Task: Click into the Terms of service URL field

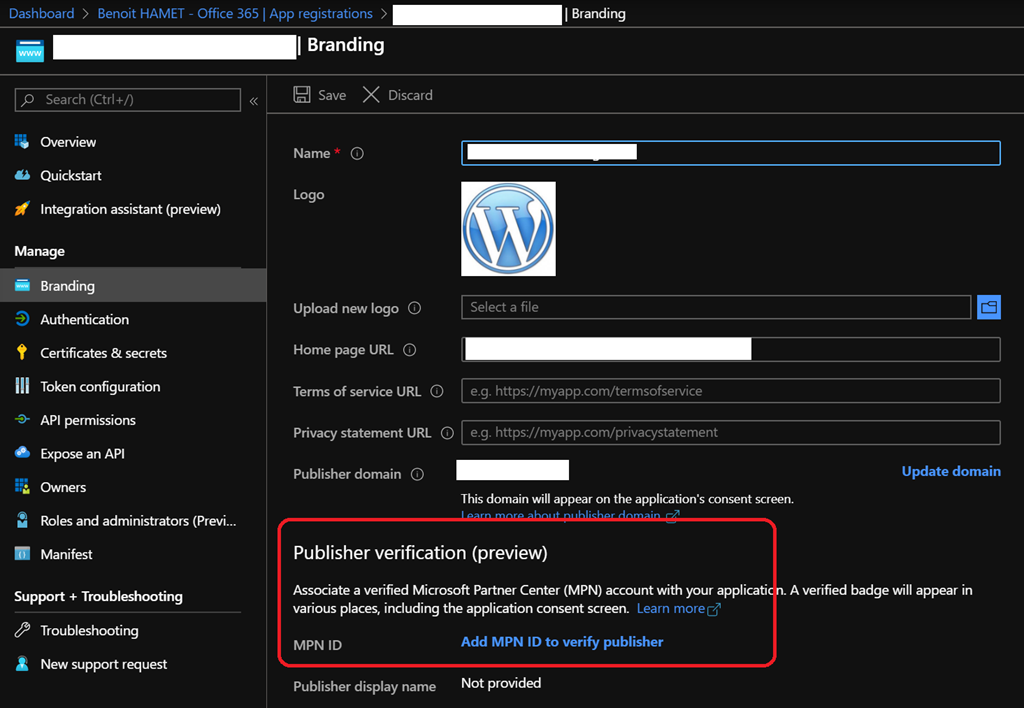Action: [730, 391]
